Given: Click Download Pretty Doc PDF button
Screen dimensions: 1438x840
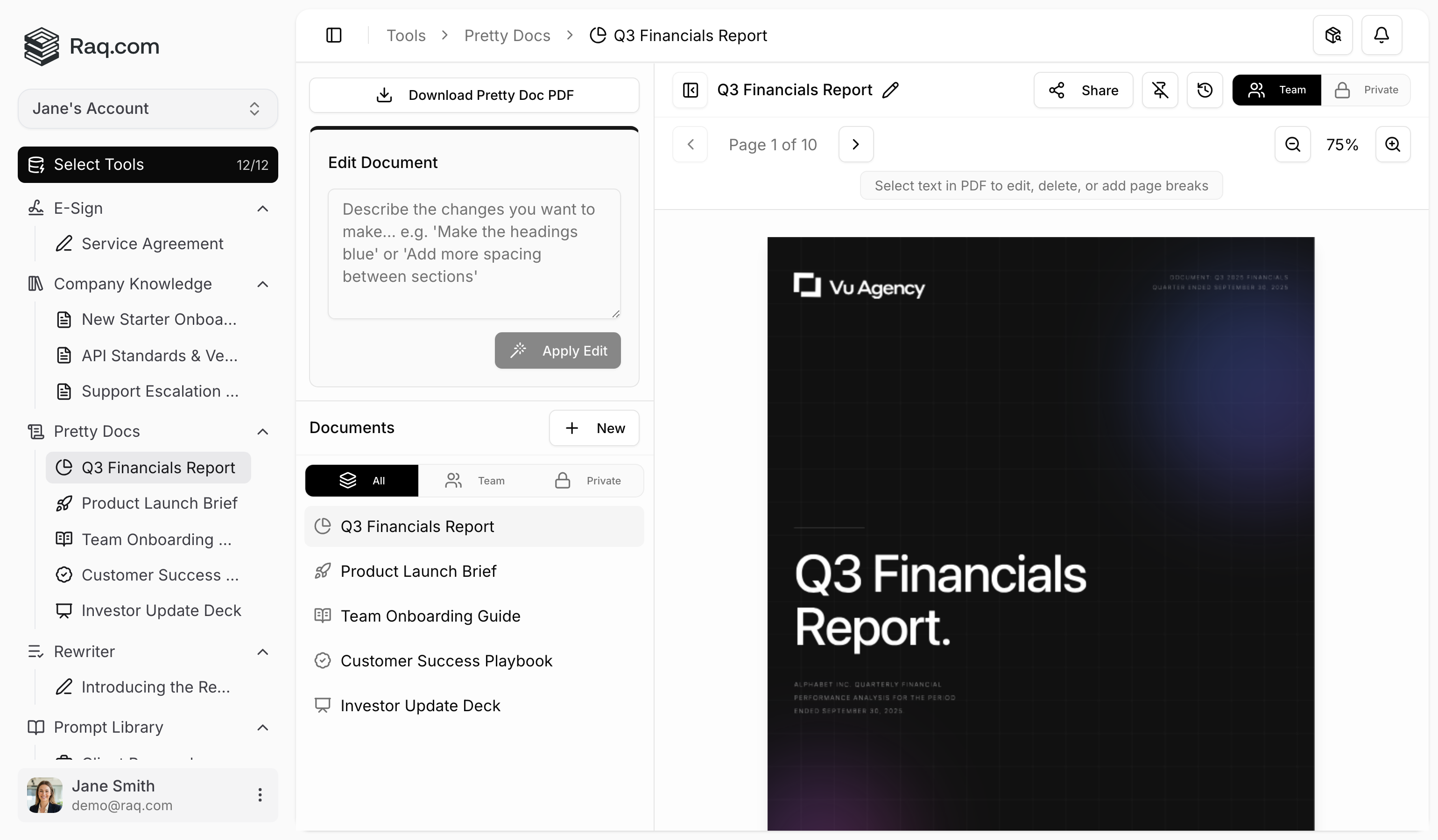Looking at the screenshot, I should pos(474,95).
